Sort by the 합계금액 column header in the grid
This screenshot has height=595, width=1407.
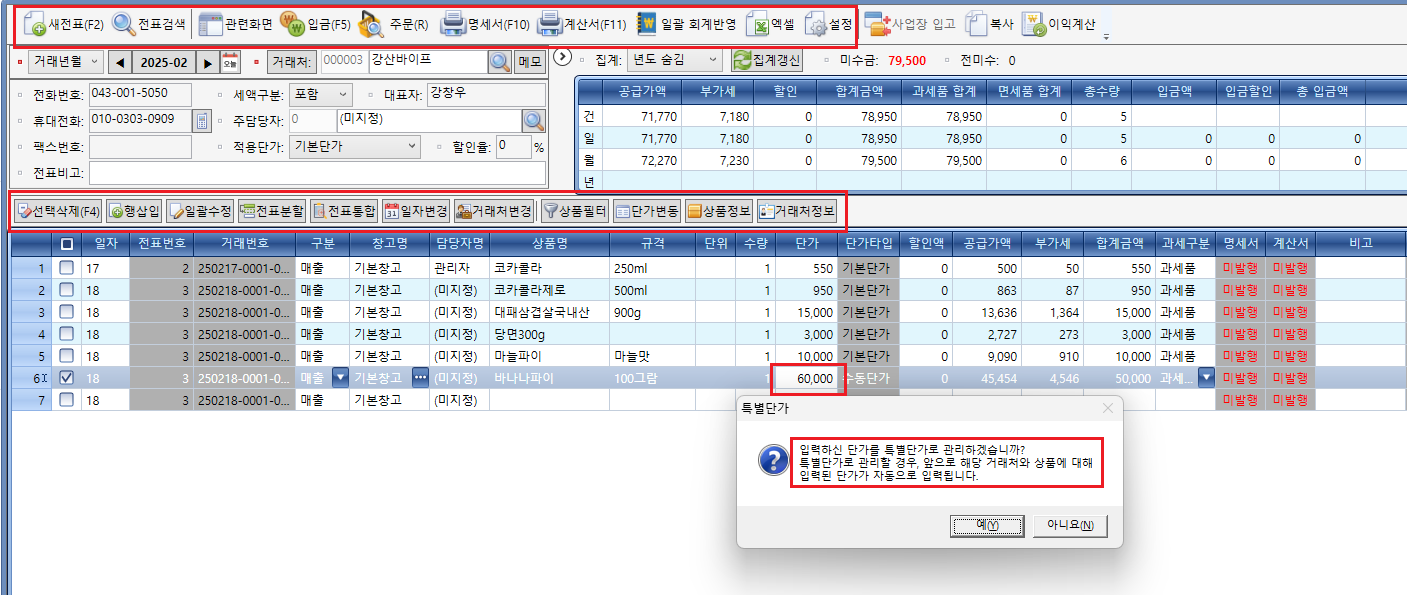pos(1119,243)
